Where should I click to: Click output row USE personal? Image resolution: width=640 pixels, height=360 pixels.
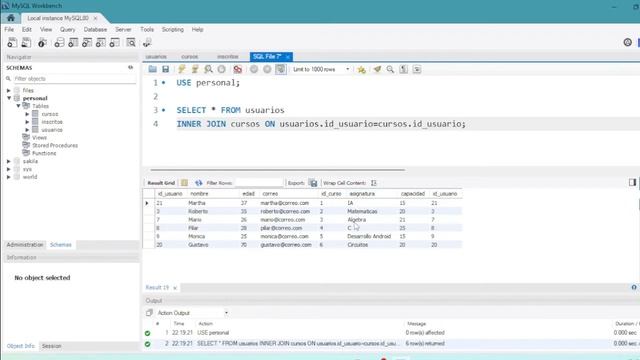pos(213,333)
